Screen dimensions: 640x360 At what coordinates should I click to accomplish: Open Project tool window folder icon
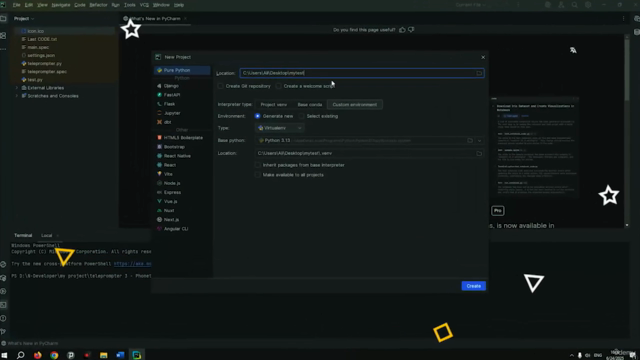pyautogui.click(x=3, y=19)
